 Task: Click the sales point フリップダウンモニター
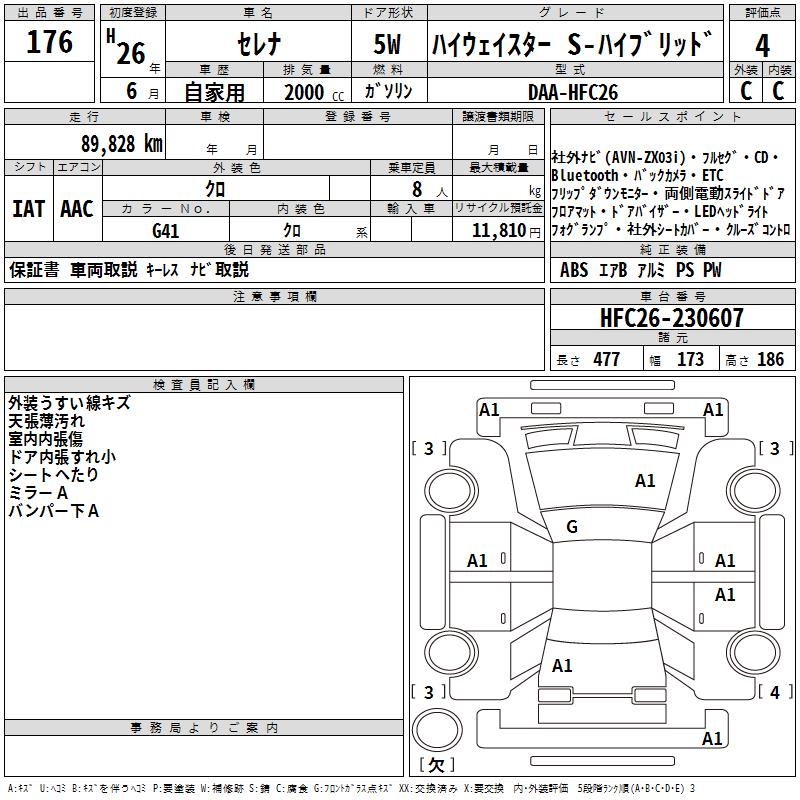pyautogui.click(x=600, y=193)
